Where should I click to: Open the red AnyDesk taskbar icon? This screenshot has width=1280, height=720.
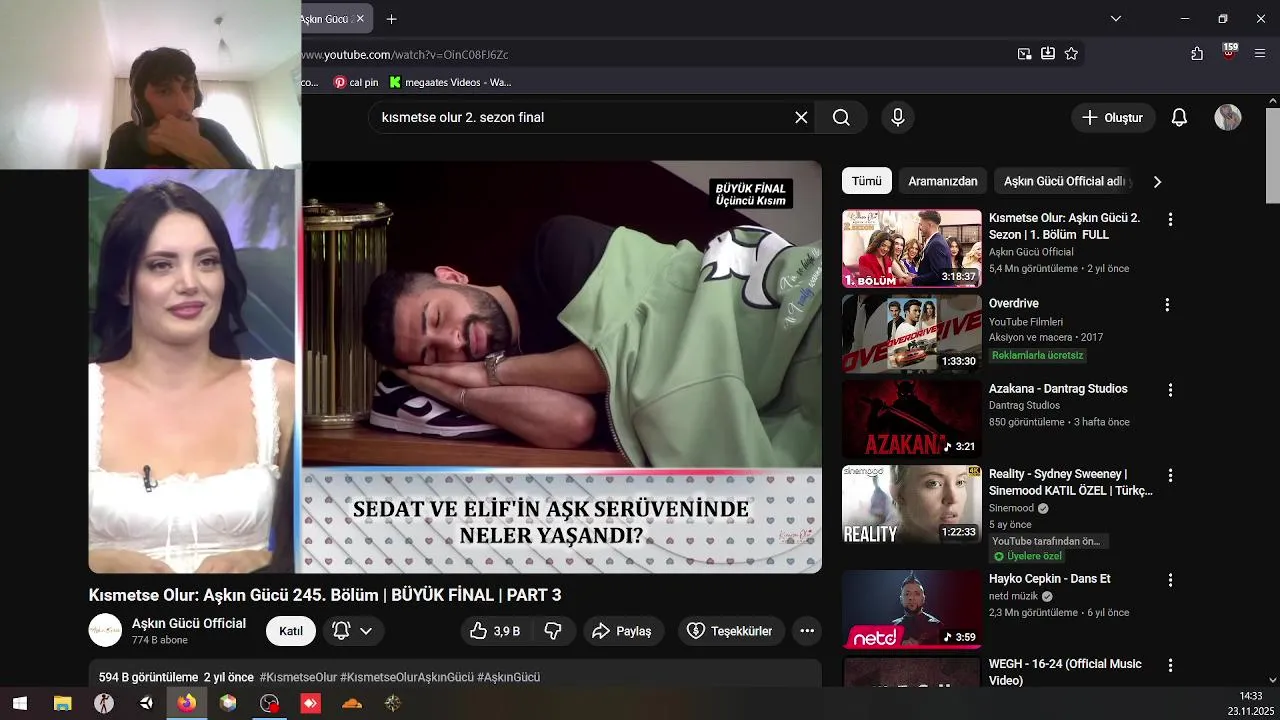click(311, 703)
